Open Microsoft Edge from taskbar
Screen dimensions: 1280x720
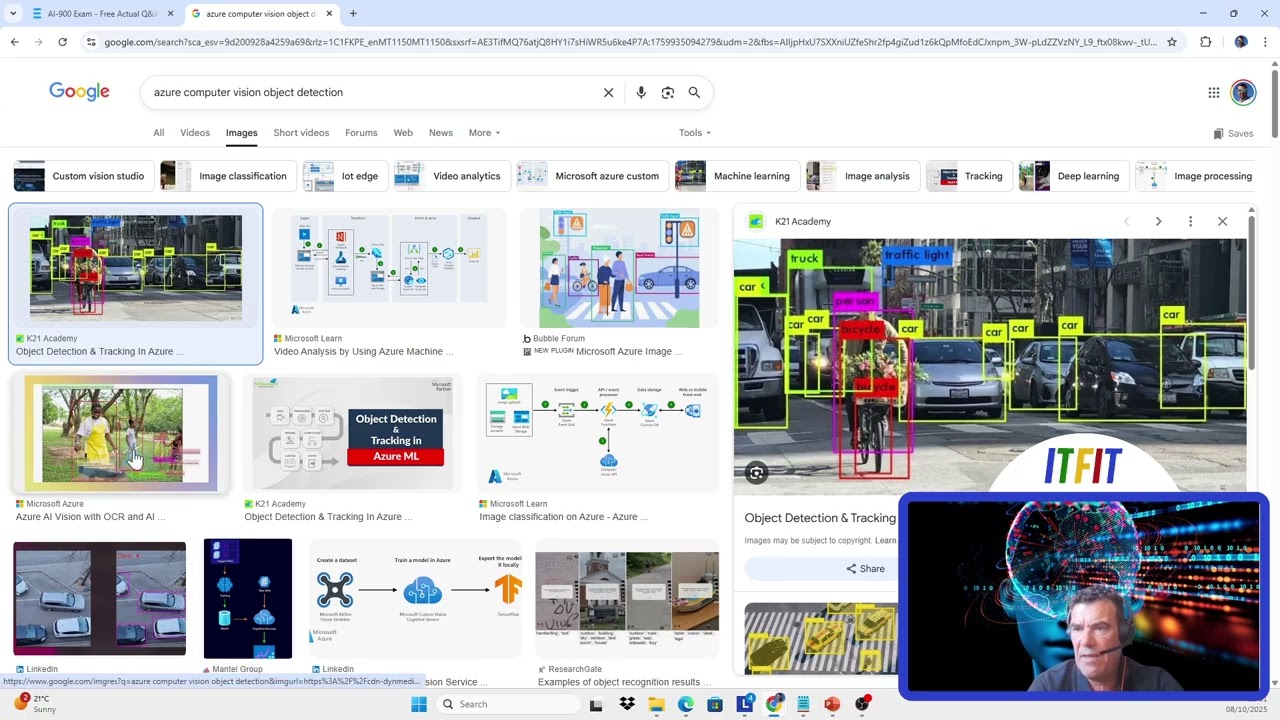tap(685, 704)
